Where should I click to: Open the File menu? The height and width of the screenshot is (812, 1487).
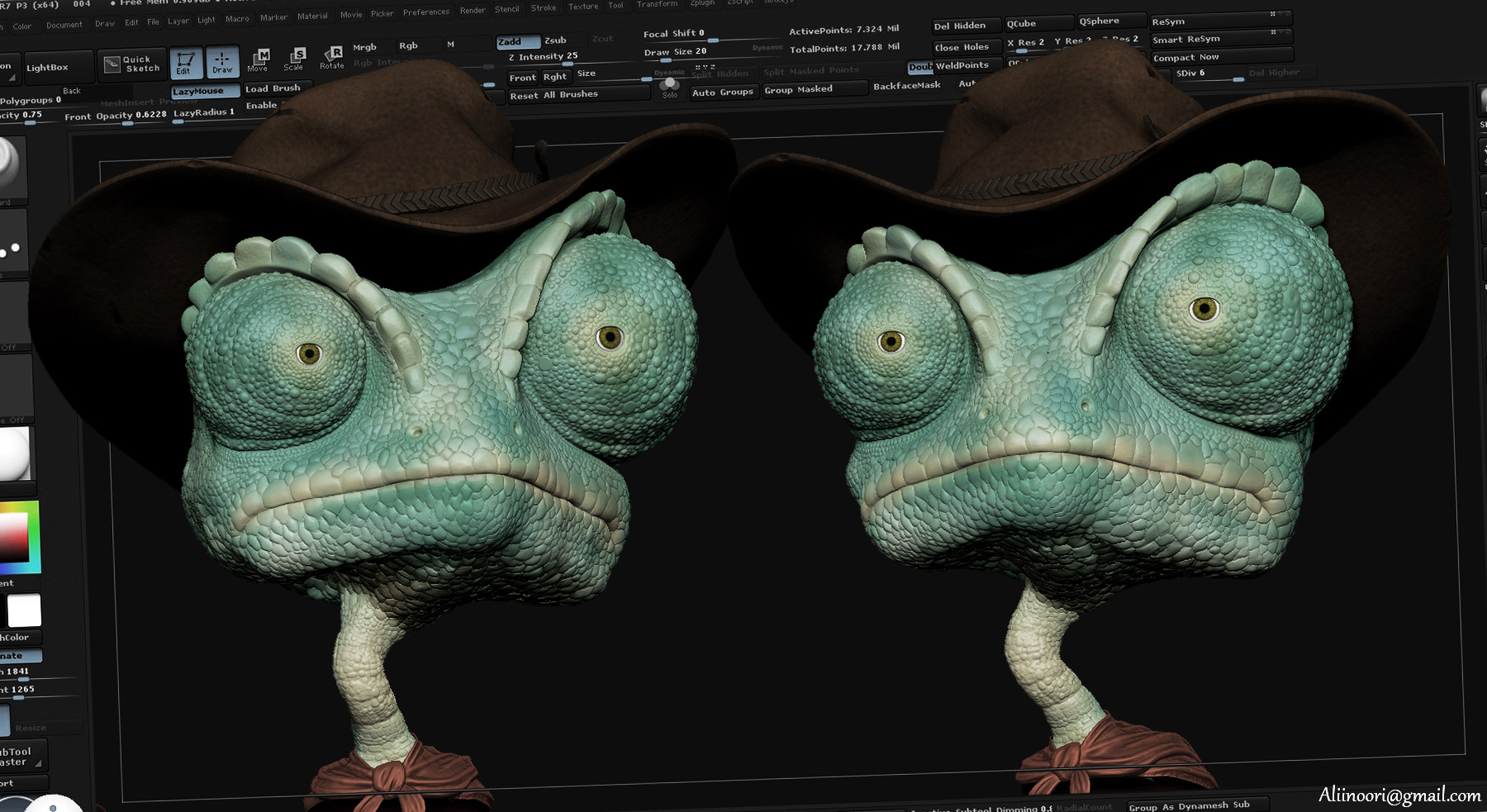click(x=153, y=21)
